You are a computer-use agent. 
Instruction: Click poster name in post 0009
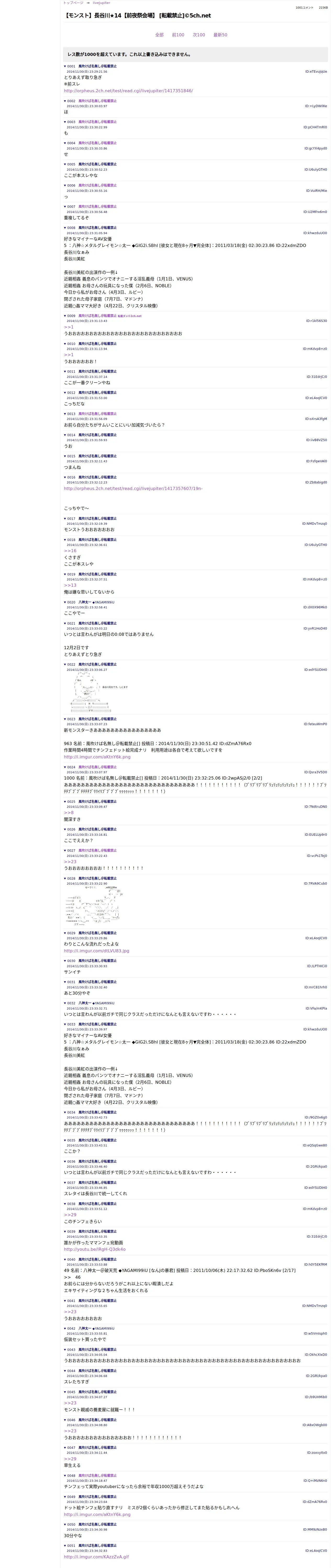98,316
